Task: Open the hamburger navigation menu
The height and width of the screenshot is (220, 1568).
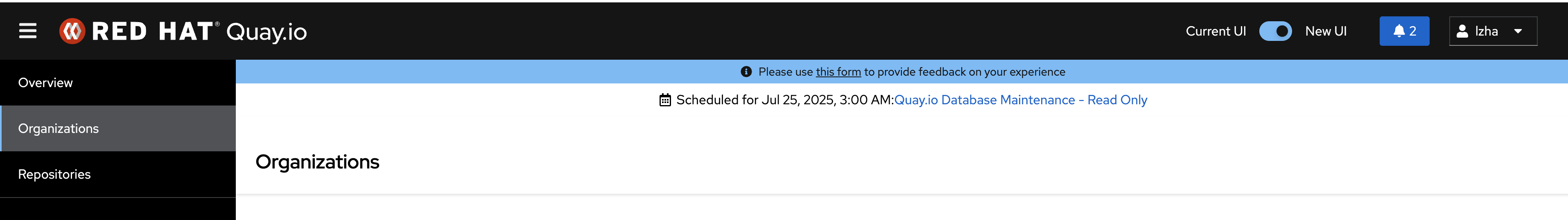Action: coord(27,31)
